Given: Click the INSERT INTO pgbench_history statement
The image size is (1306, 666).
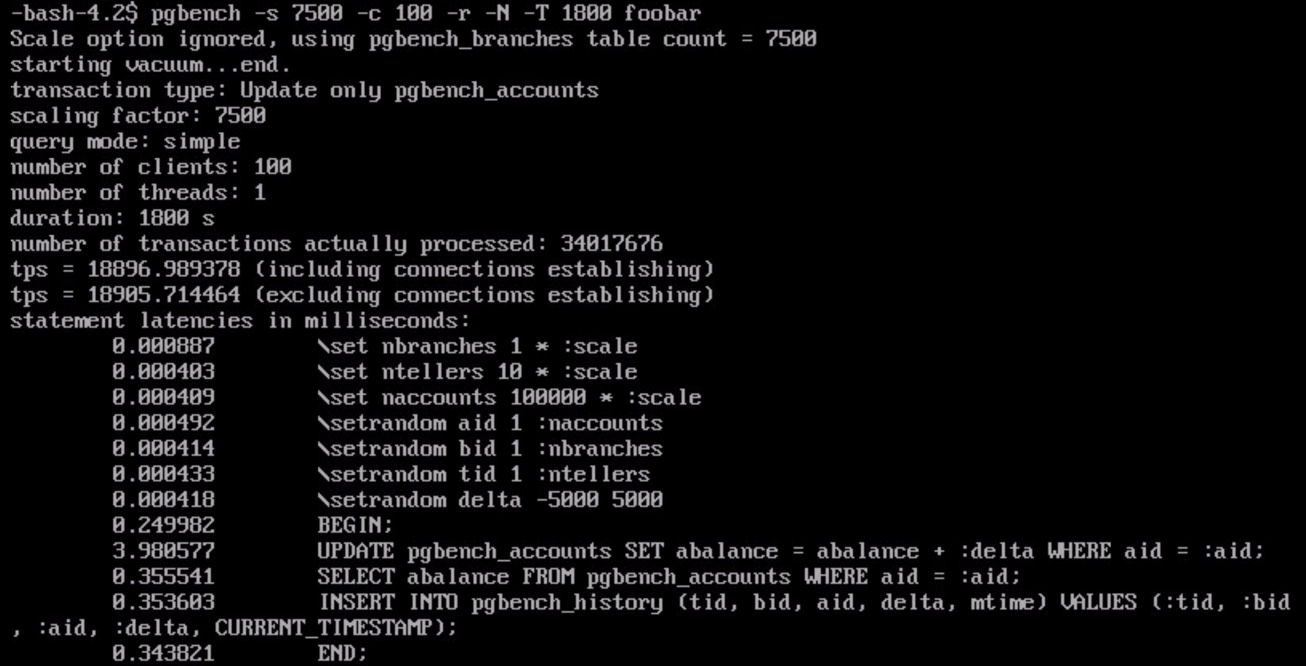Looking at the screenshot, I should tap(650, 614).
